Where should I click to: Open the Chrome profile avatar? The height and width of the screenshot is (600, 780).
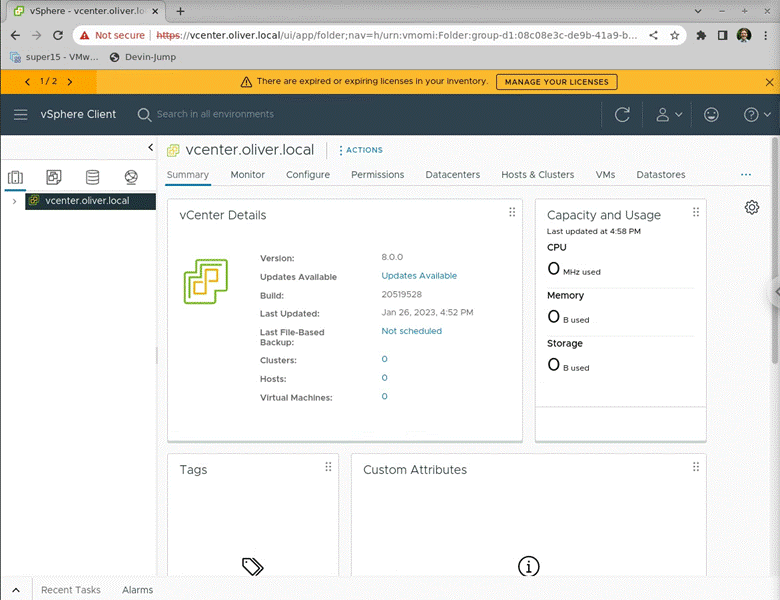[x=744, y=35]
